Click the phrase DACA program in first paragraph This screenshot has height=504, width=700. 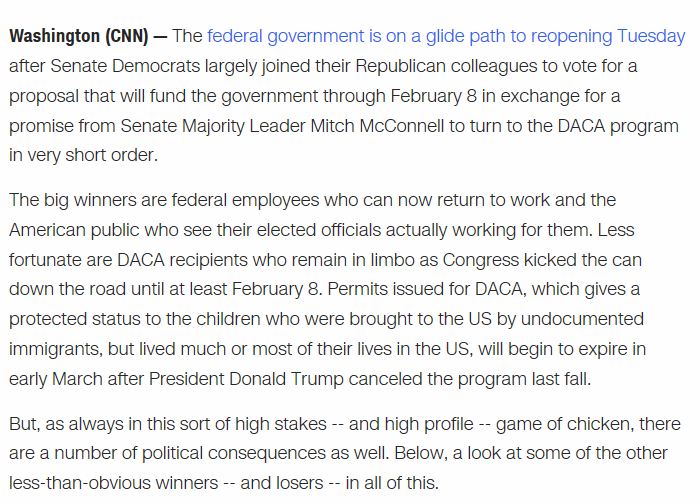tap(618, 126)
